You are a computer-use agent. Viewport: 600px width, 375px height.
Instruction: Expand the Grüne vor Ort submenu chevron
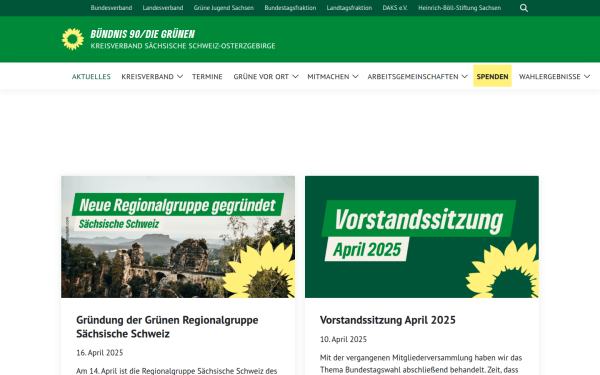(295, 77)
